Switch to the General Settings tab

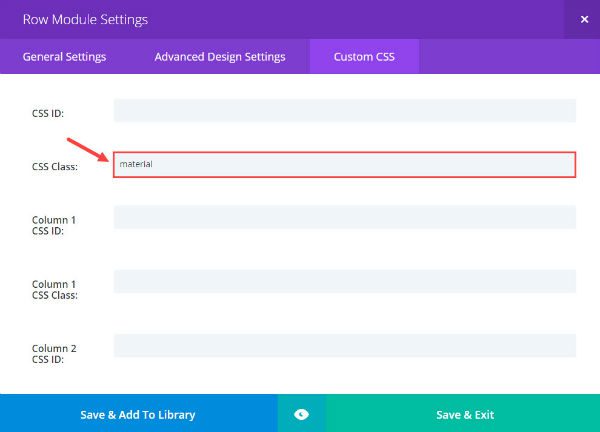[x=64, y=57]
